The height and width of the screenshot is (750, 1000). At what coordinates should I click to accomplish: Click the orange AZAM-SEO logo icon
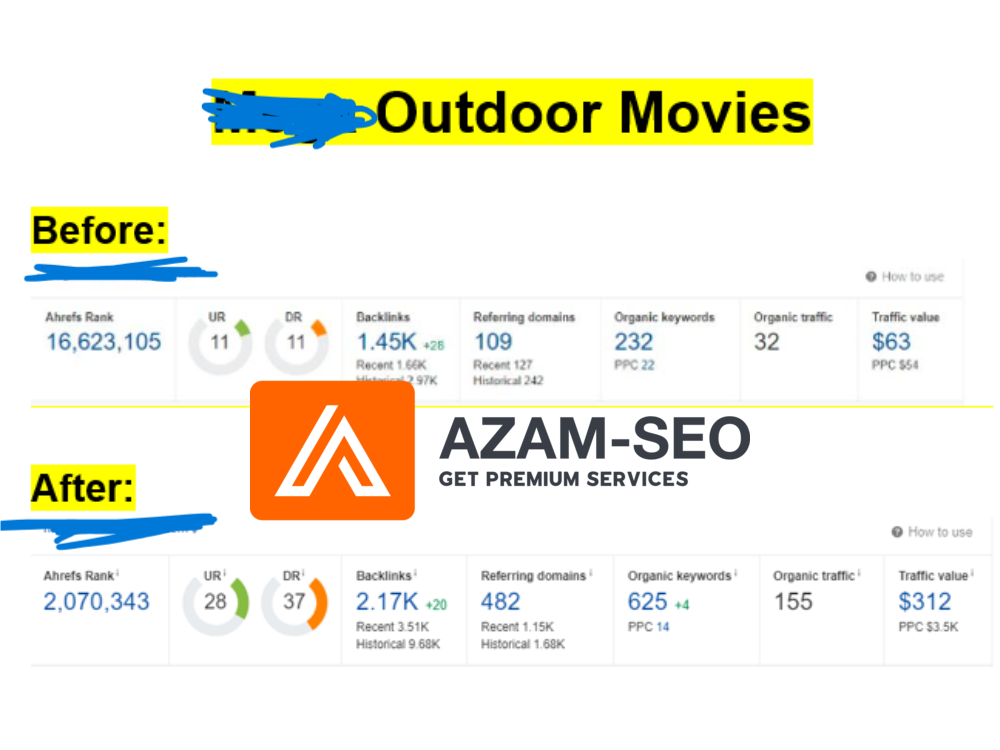332,450
